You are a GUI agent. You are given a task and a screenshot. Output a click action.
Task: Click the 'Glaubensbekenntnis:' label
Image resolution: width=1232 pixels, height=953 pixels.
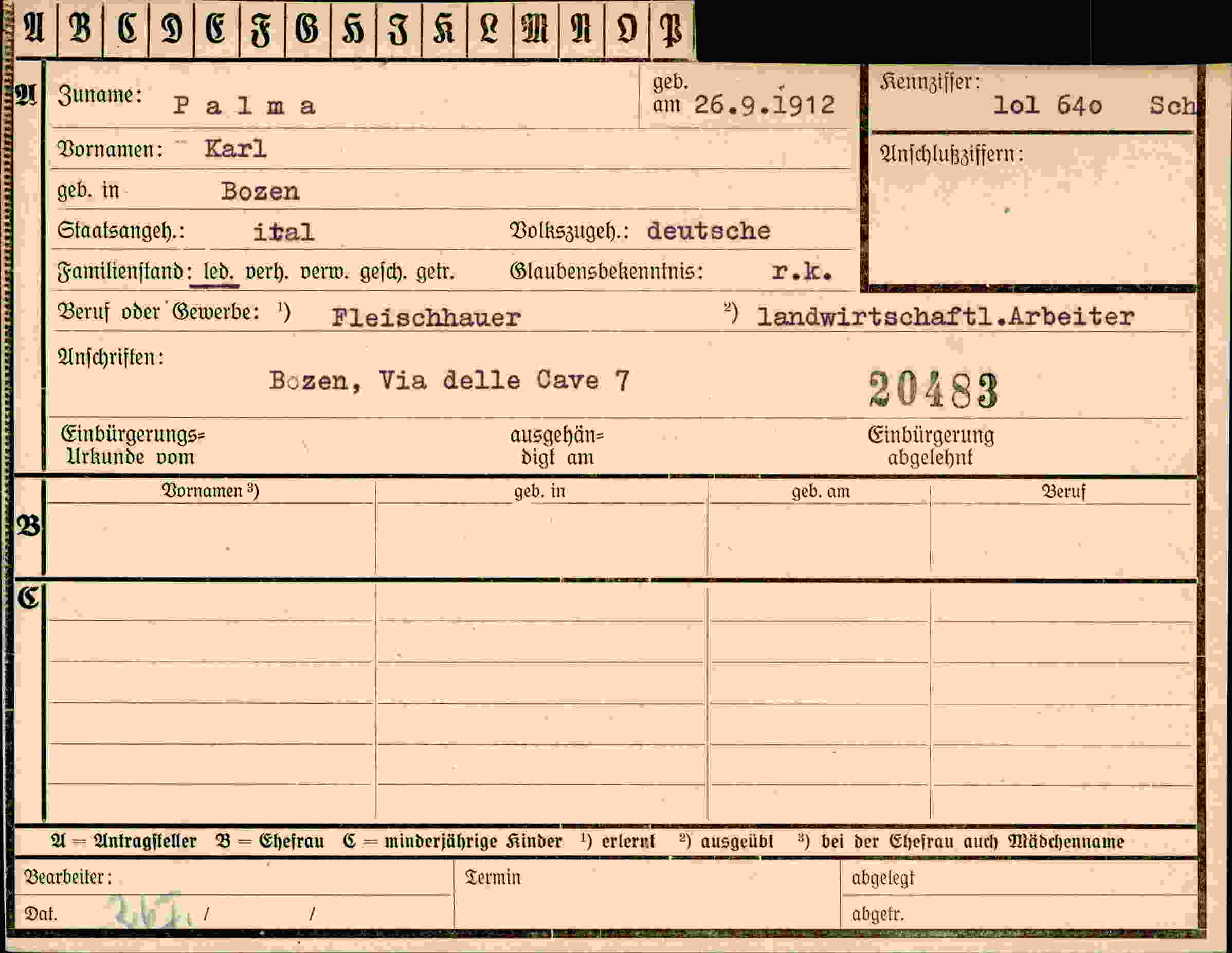click(x=606, y=272)
